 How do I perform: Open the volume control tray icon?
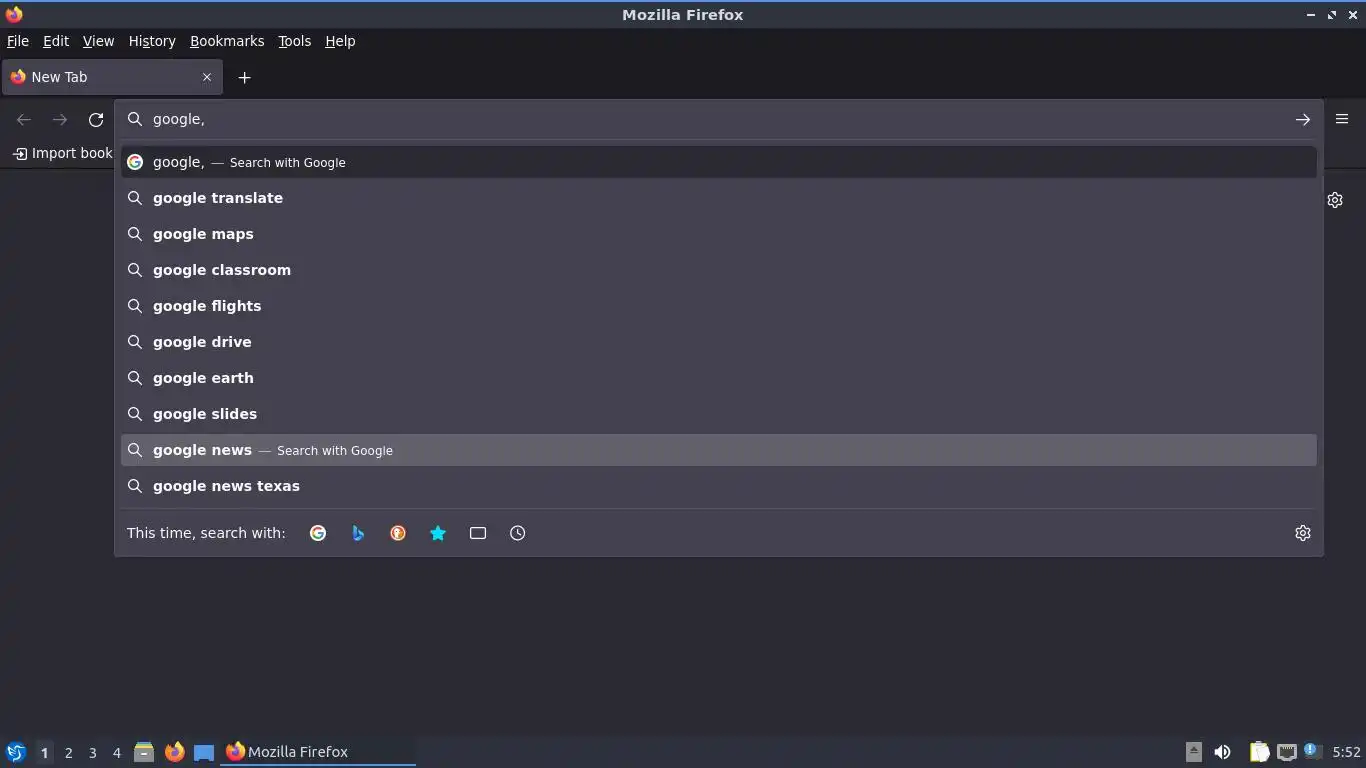[1222, 752]
